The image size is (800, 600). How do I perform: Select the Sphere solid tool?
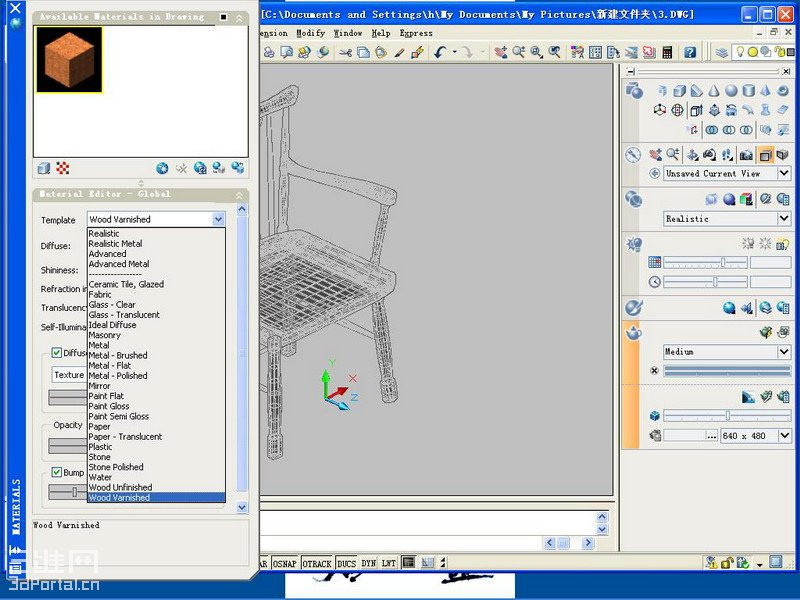731,91
